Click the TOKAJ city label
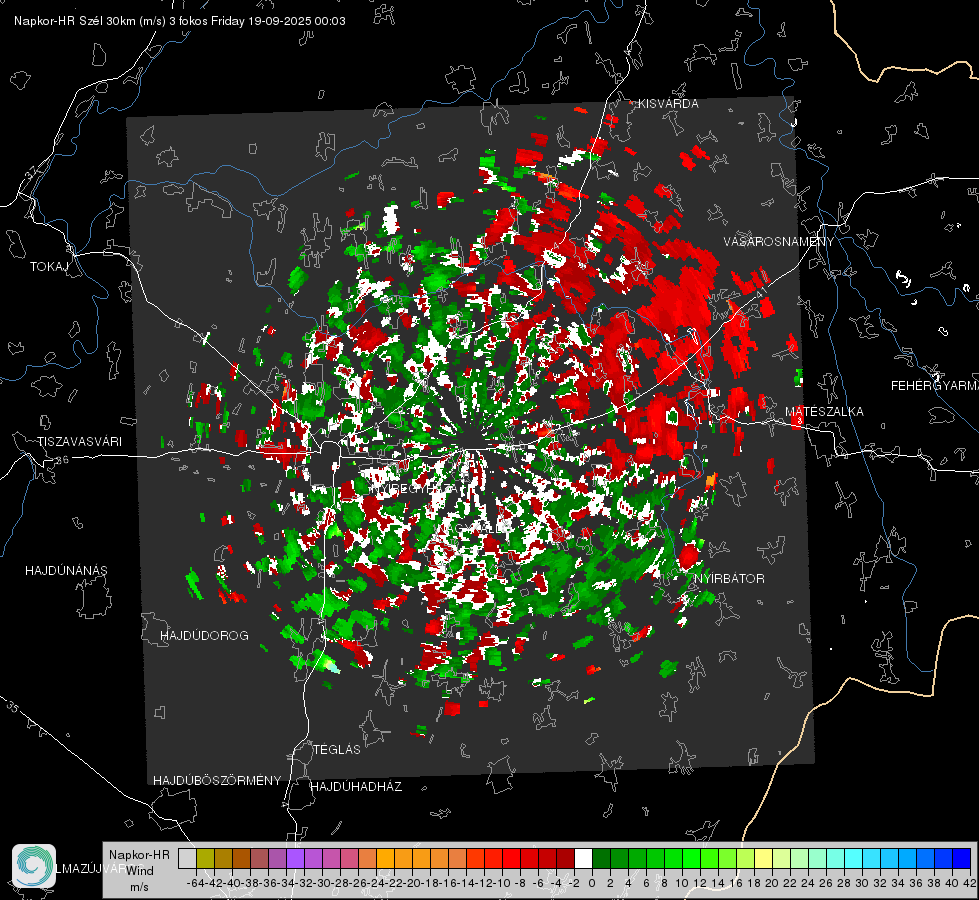Image resolution: width=979 pixels, height=900 pixels. click(49, 267)
